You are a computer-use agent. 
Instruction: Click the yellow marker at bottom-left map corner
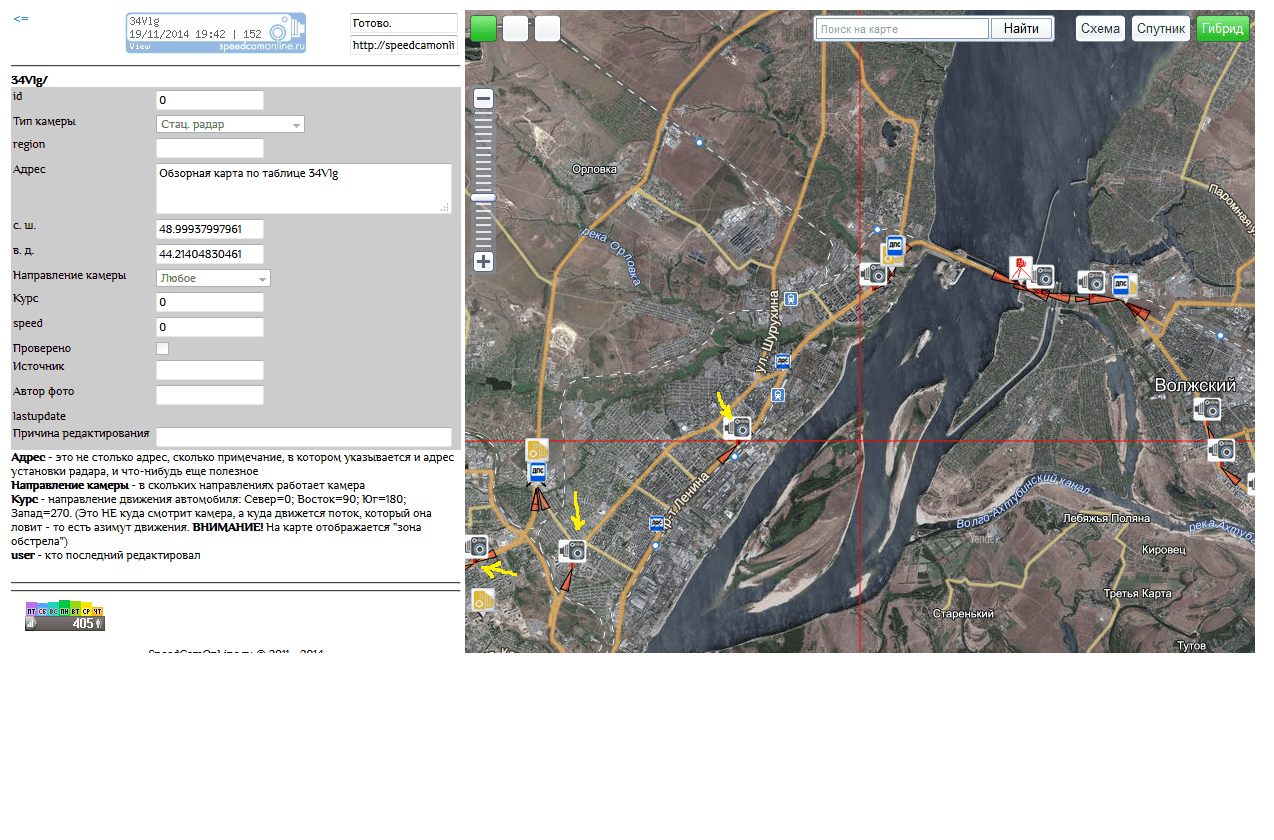(x=482, y=600)
